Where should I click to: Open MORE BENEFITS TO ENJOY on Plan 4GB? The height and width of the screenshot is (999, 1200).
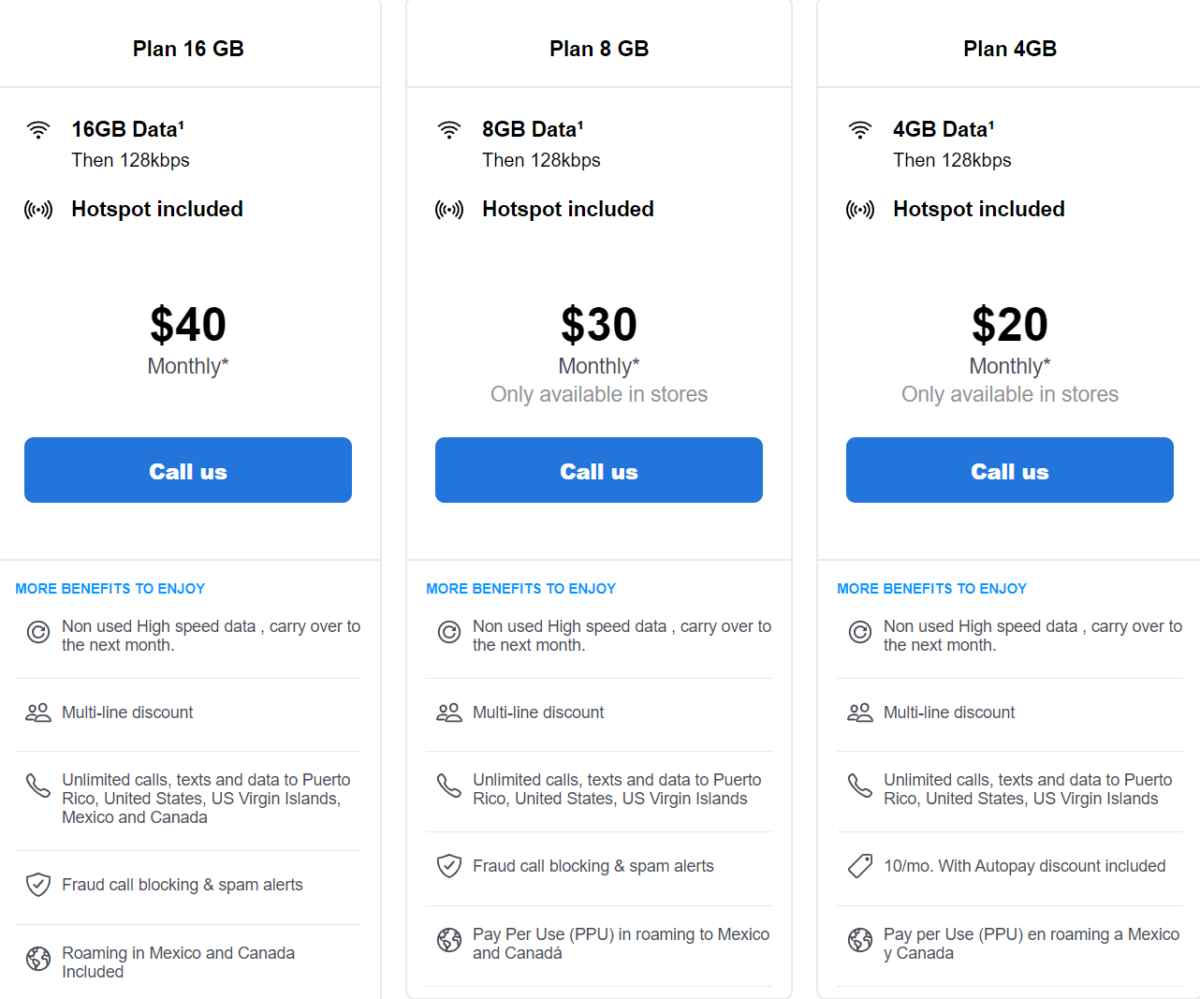point(931,589)
